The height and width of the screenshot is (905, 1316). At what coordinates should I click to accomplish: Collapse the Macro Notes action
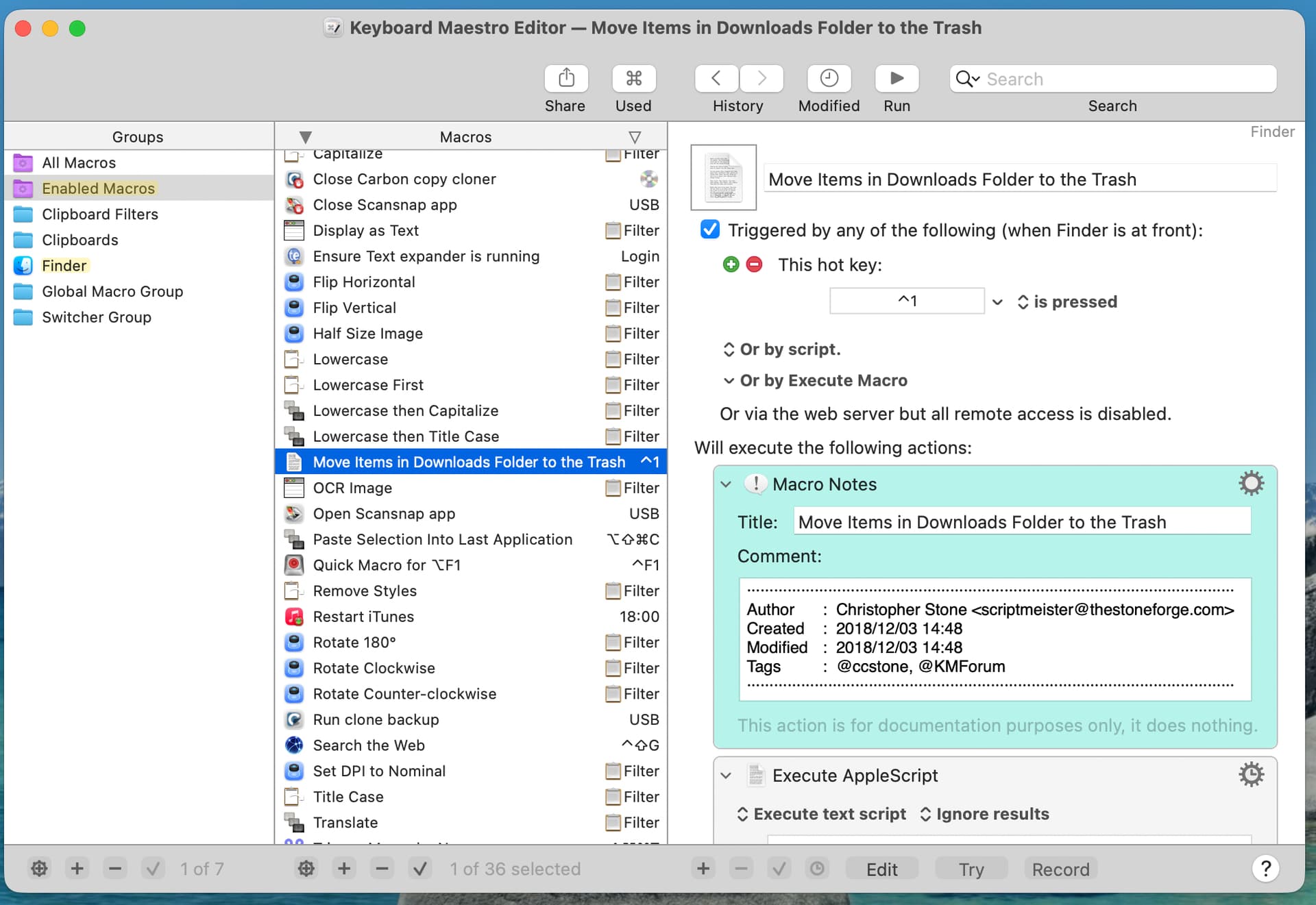tap(726, 484)
